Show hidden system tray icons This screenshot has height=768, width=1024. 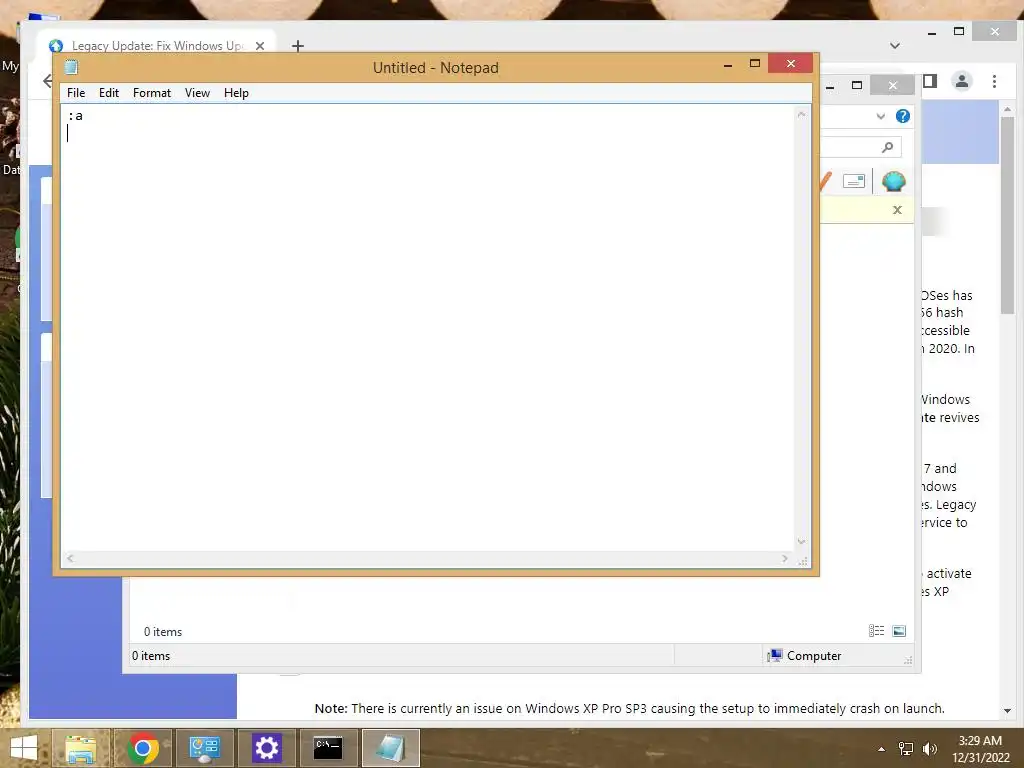pyautogui.click(x=881, y=749)
